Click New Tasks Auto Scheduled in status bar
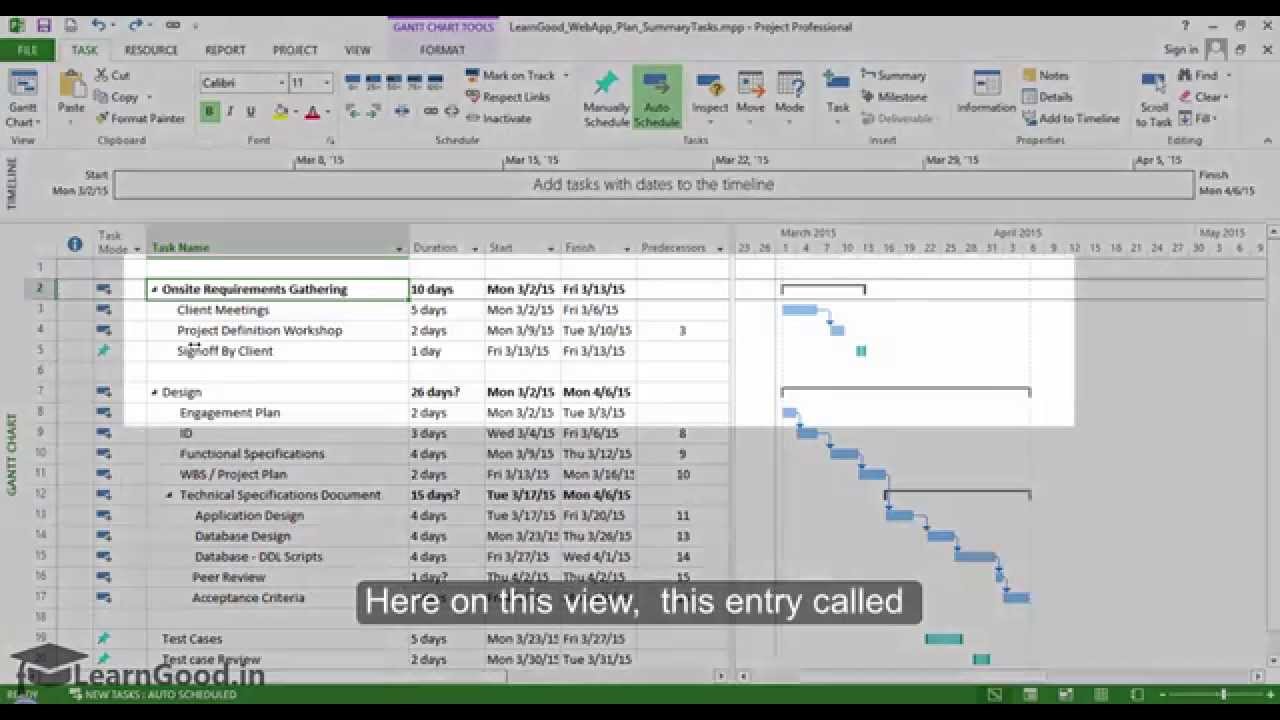This screenshot has height=720, width=1280. point(152,694)
